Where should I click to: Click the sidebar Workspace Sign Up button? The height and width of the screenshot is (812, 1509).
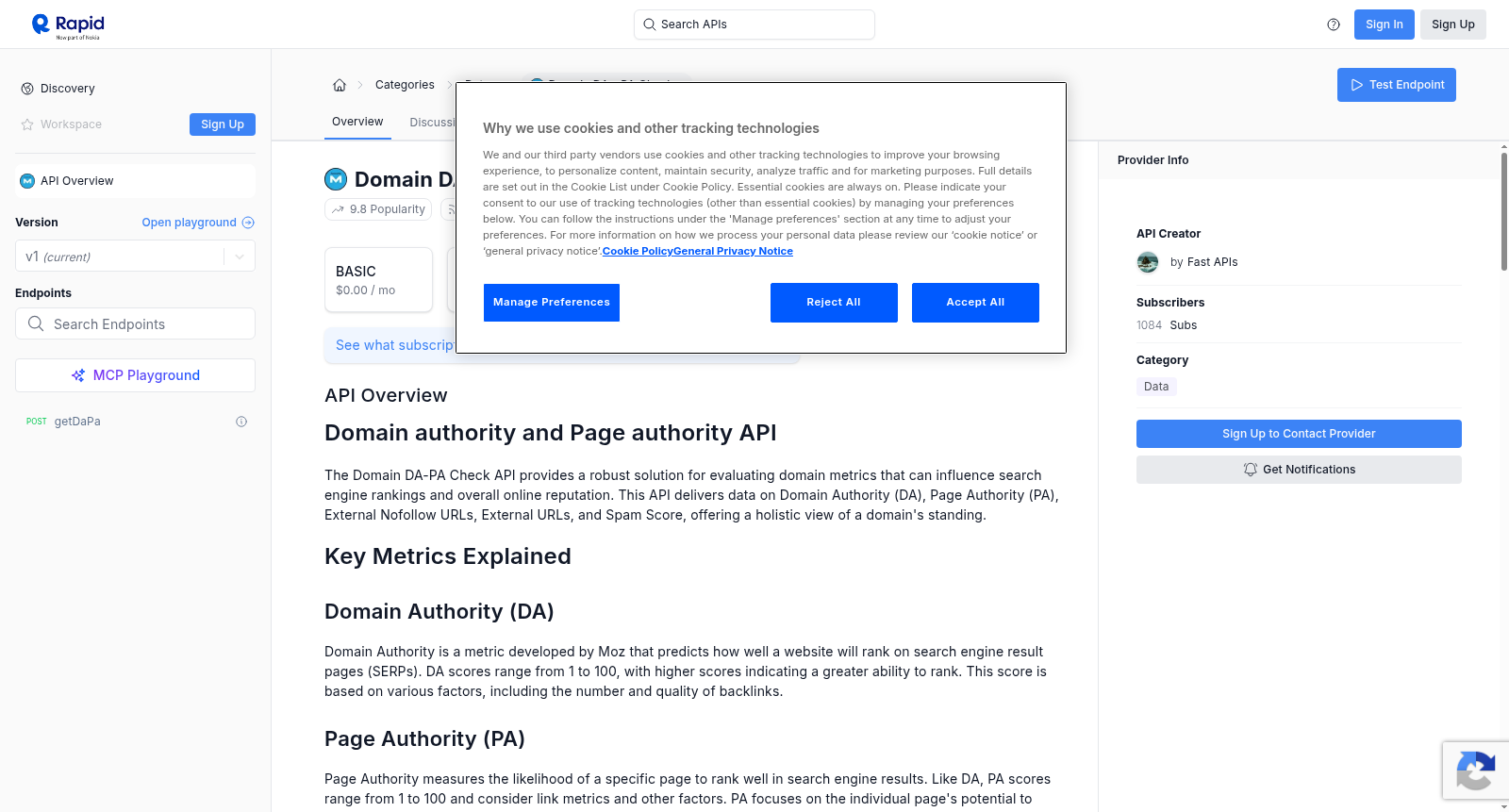click(x=223, y=124)
